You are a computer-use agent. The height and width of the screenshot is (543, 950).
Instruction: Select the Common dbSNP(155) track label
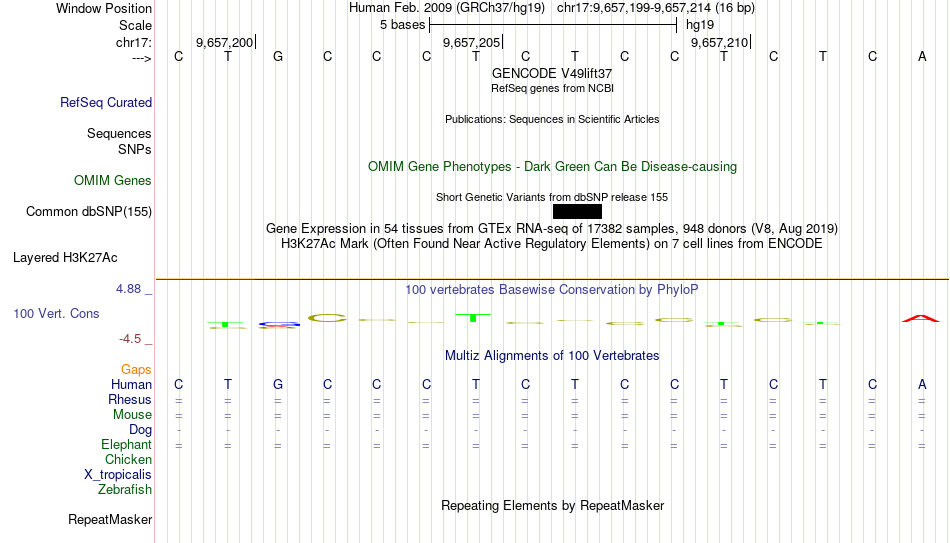pyautogui.click(x=89, y=212)
